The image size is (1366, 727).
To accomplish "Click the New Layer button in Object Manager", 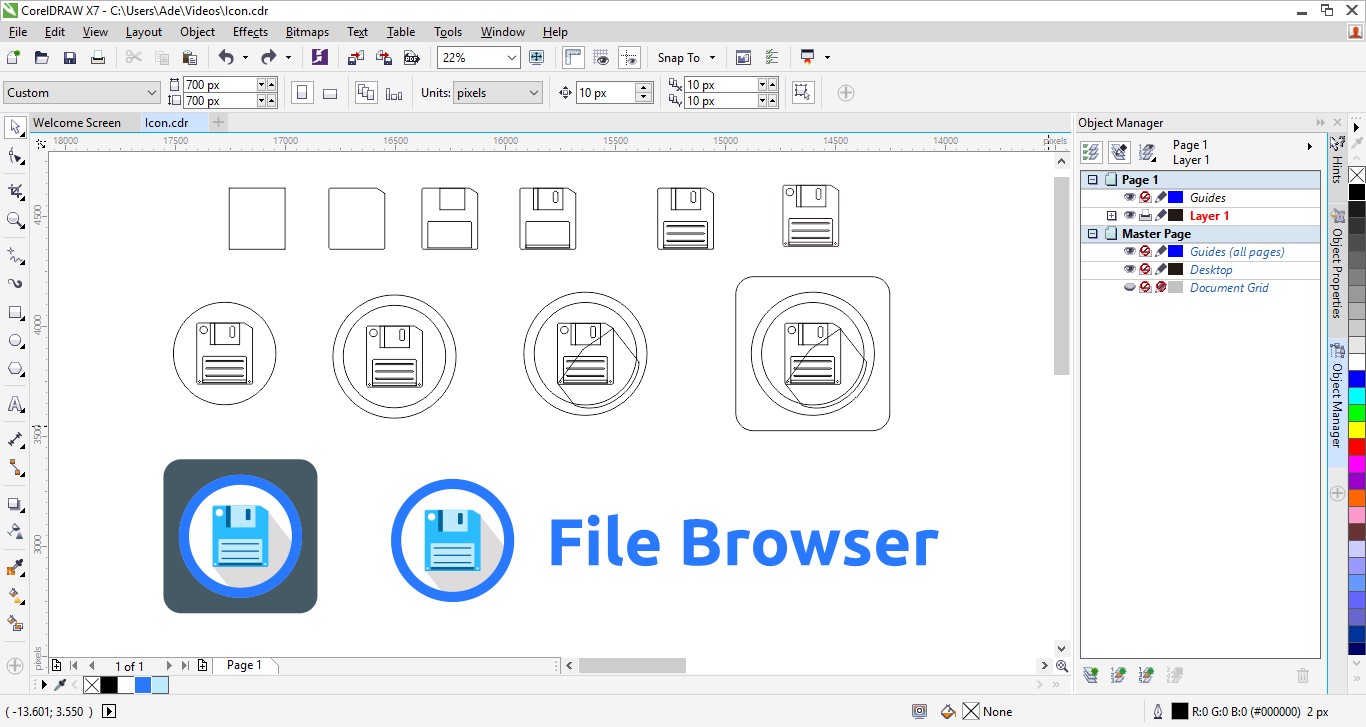I will 1090,676.
